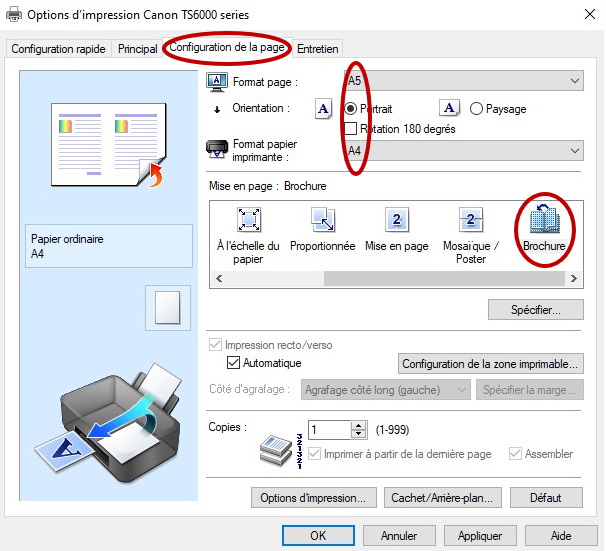Click the layout list horizontal scrollbar thumb
The height and width of the screenshot is (551, 606).
pyautogui.click(x=444, y=278)
